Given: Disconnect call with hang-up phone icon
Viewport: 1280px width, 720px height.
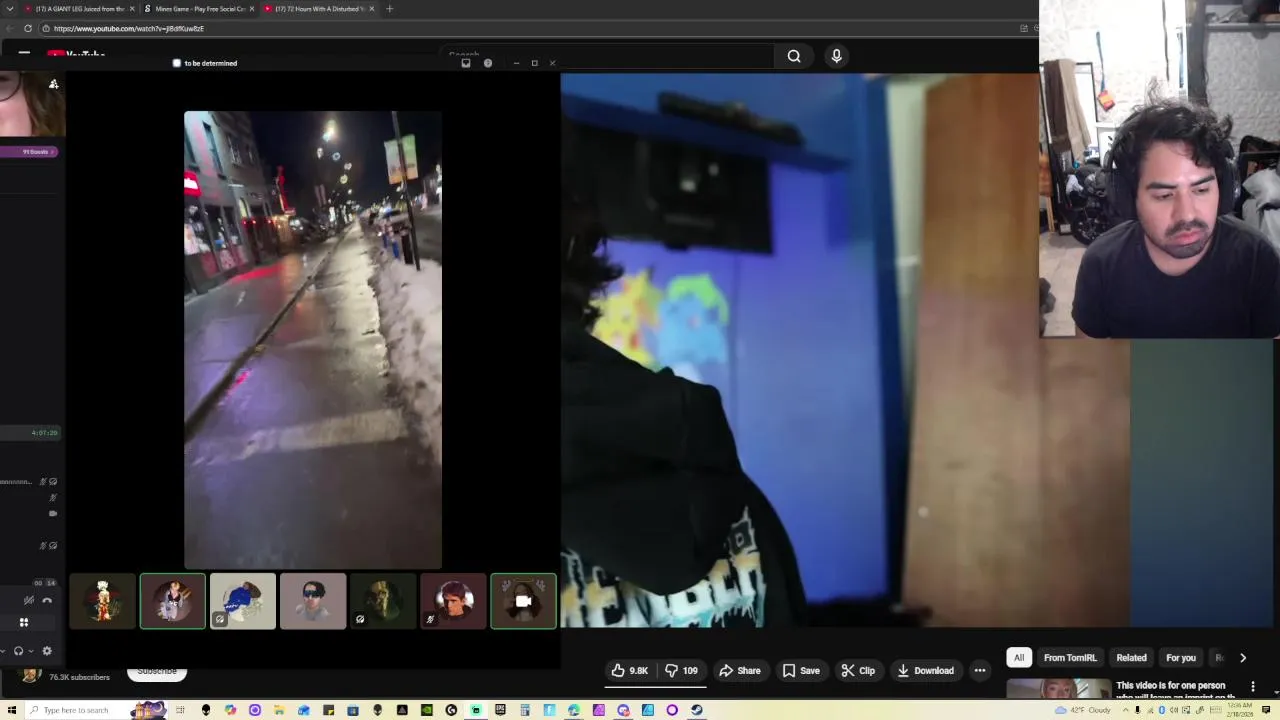Looking at the screenshot, I should click(47, 600).
